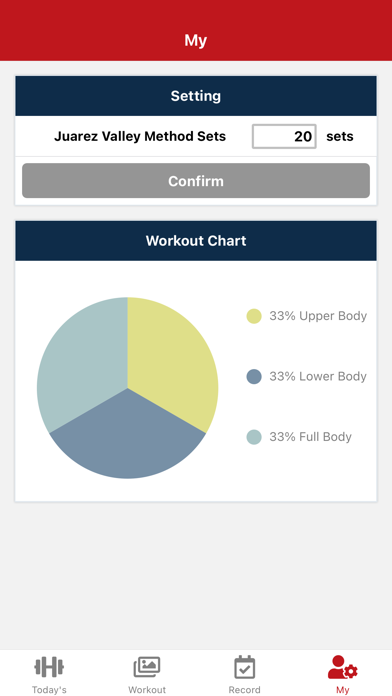Screen dimensions: 392x696
Task: Tap the Today's tab label
Action: [49, 690]
